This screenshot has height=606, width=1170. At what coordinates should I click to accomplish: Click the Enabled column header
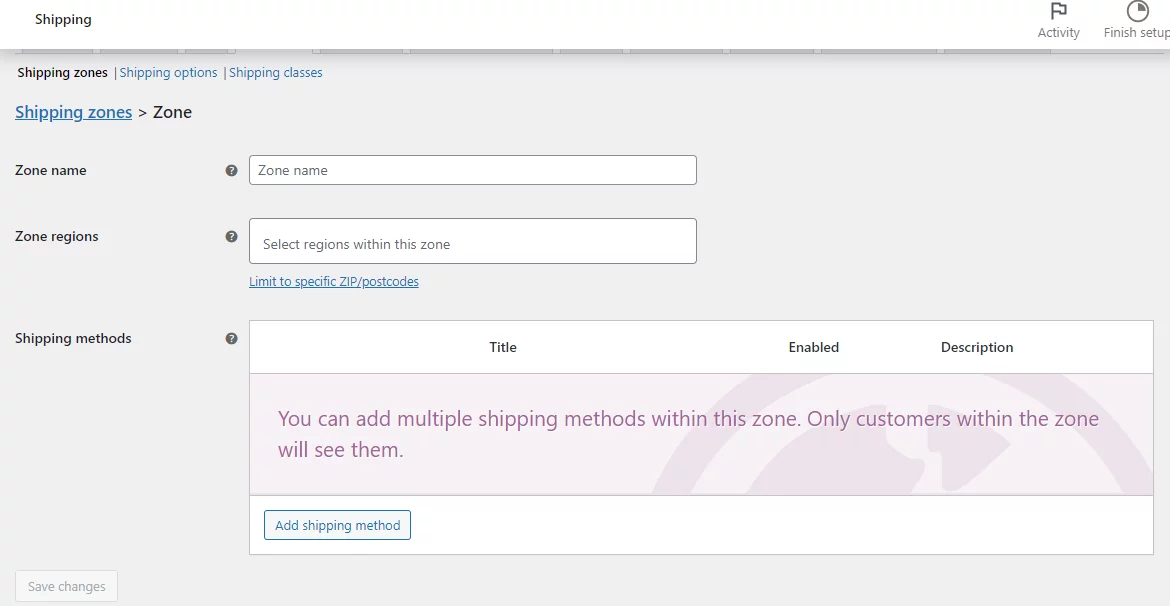coord(813,347)
